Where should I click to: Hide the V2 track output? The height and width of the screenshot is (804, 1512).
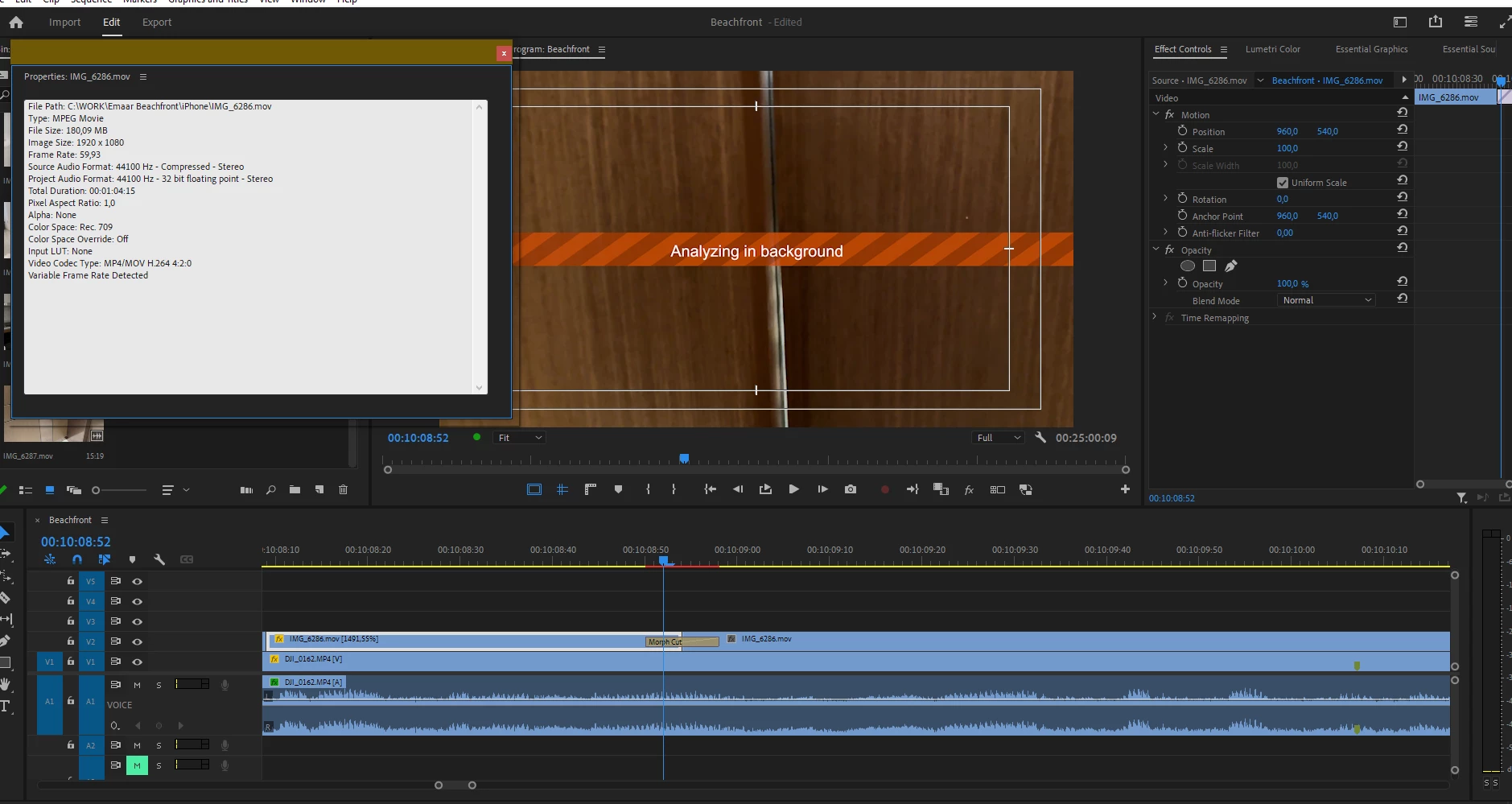[138, 641]
